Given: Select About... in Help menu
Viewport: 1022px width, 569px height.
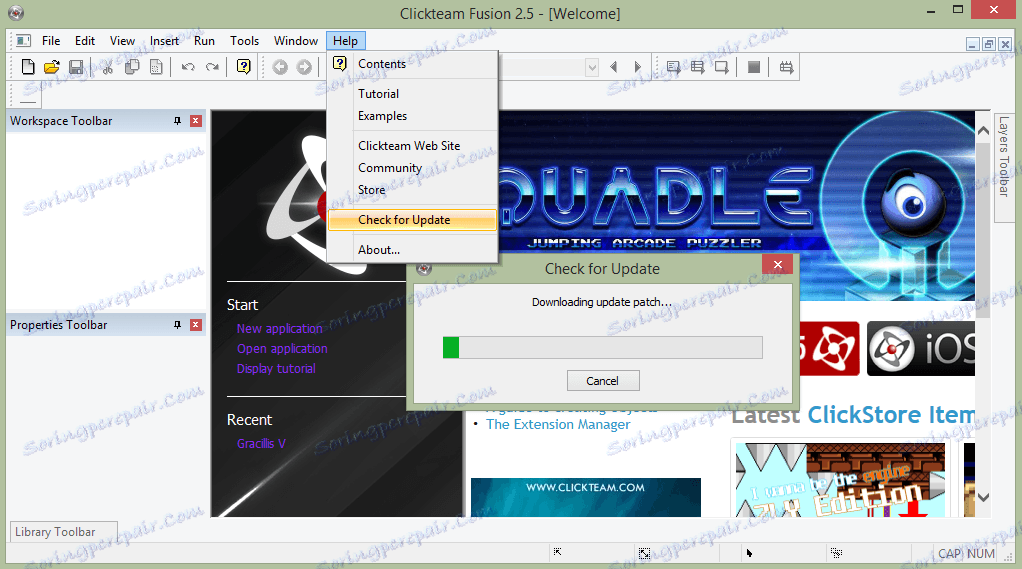Looking at the screenshot, I should (x=412, y=250).
